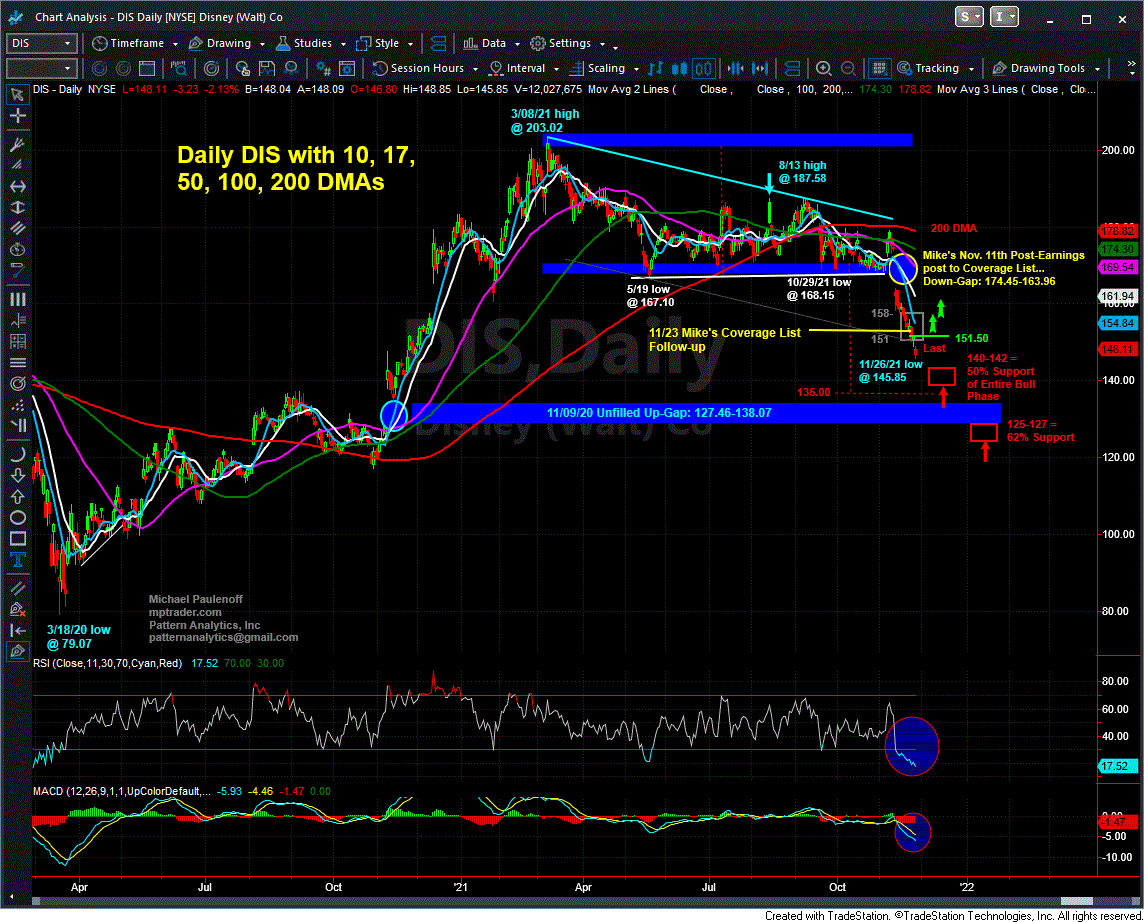Open the Drawing menu
Image resolution: width=1144 pixels, height=922 pixels.
220,44
